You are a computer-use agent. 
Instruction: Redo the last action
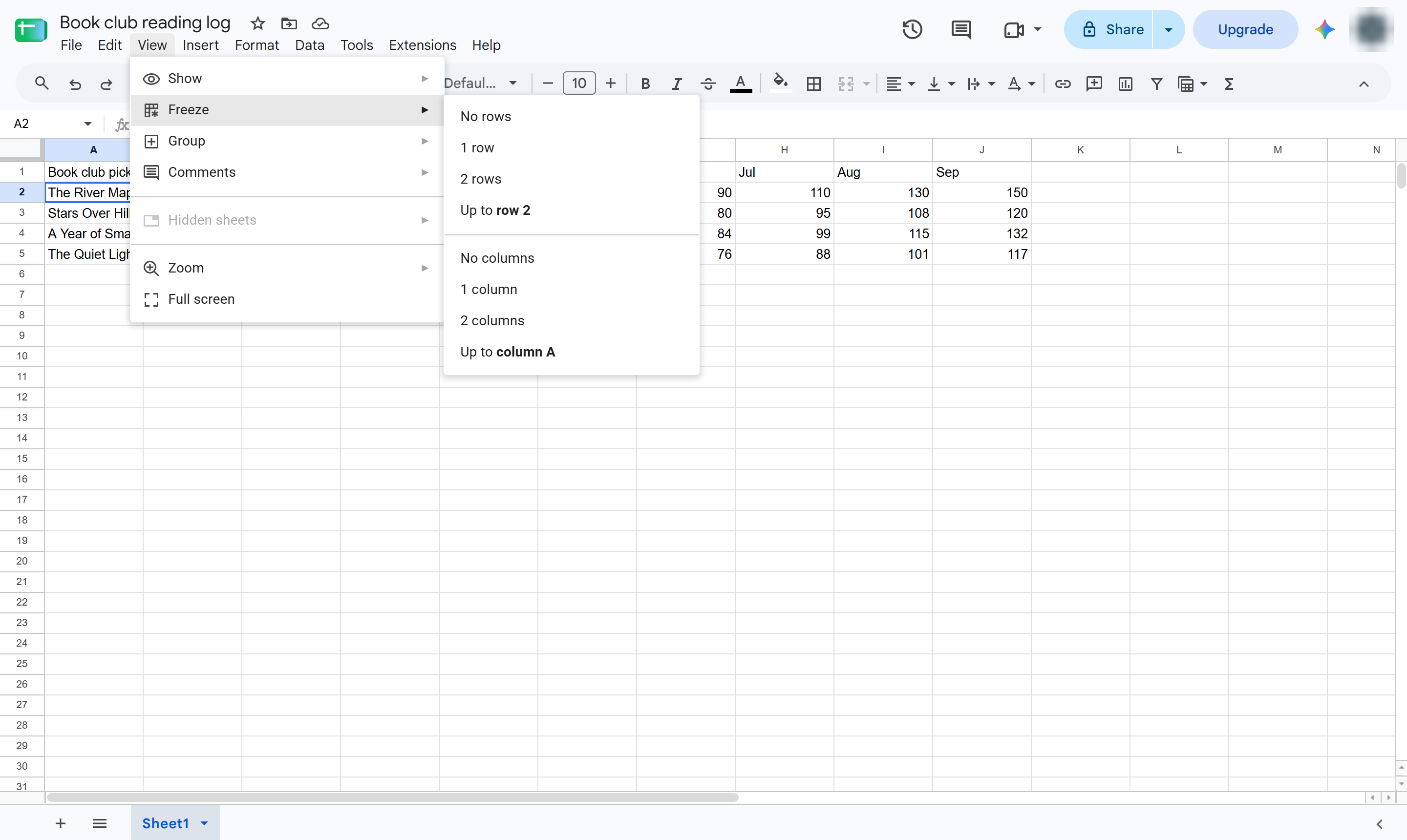point(107,84)
